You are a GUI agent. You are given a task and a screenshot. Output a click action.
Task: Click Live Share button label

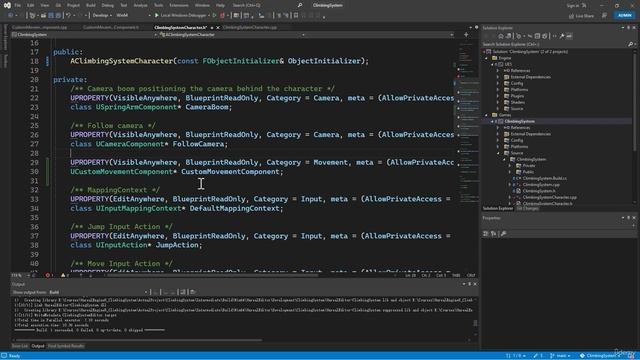coord(584,16)
